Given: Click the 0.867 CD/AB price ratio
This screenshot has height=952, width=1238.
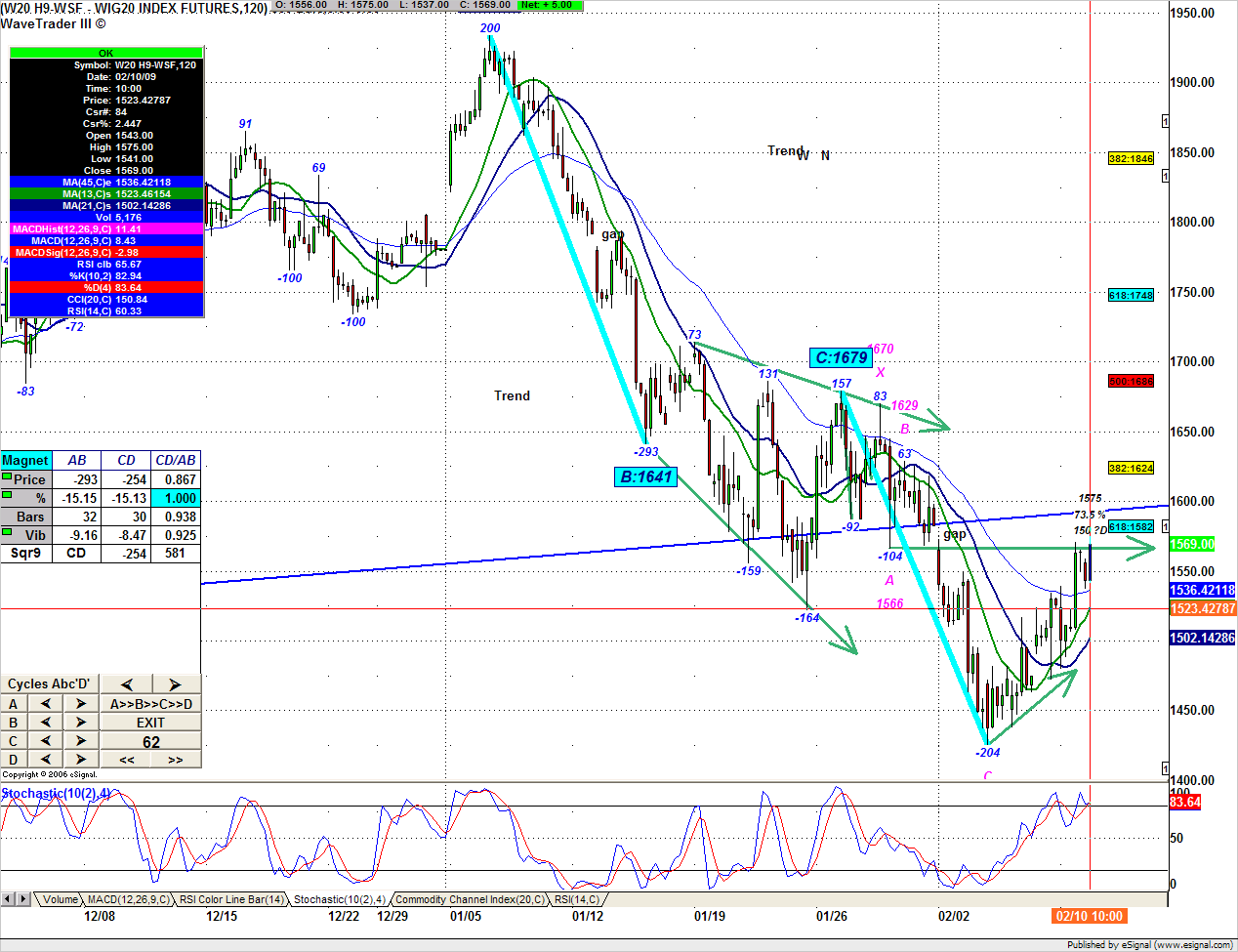Looking at the screenshot, I should pos(176,479).
